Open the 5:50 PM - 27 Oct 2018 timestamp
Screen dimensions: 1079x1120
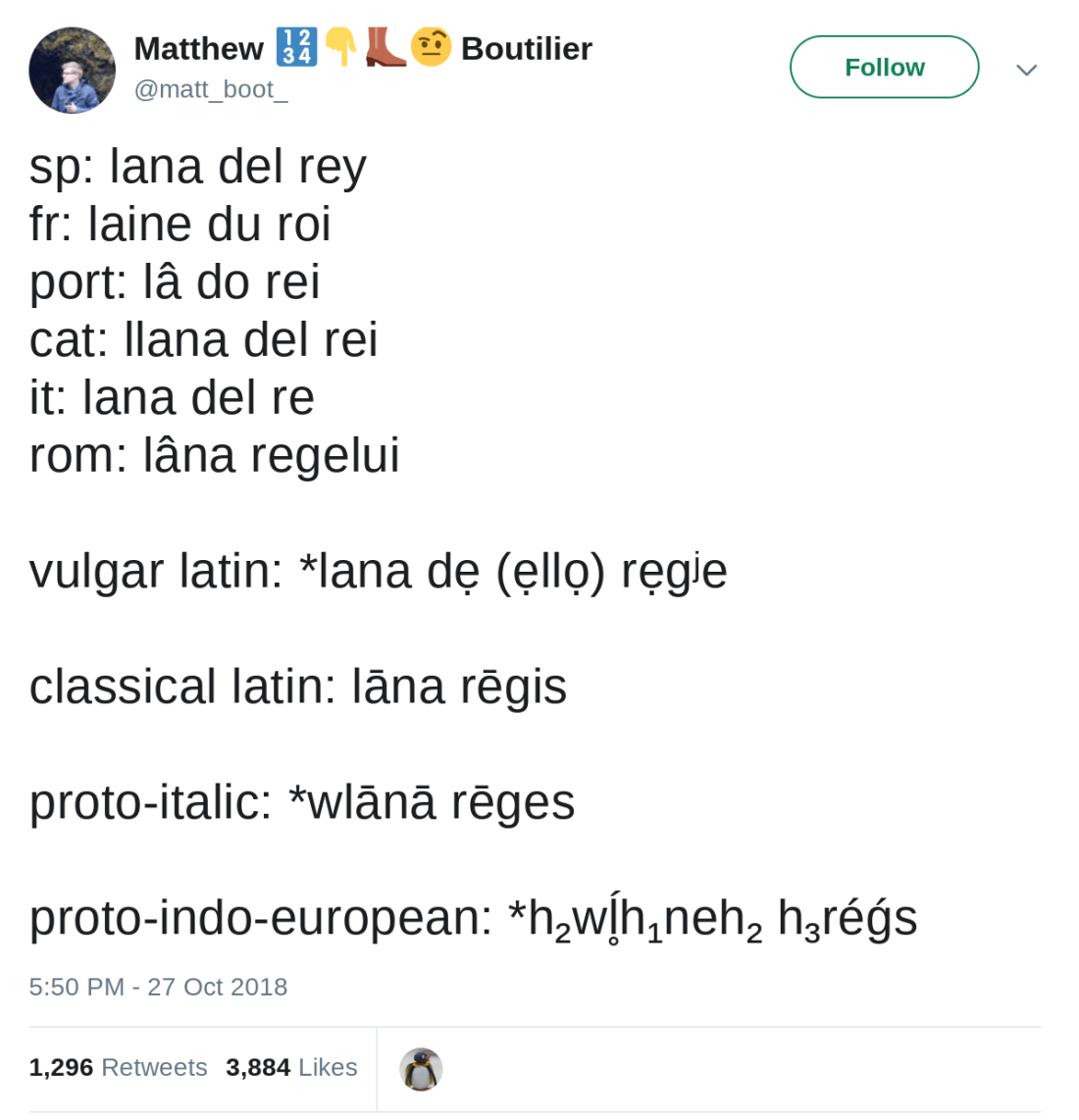[x=158, y=987]
